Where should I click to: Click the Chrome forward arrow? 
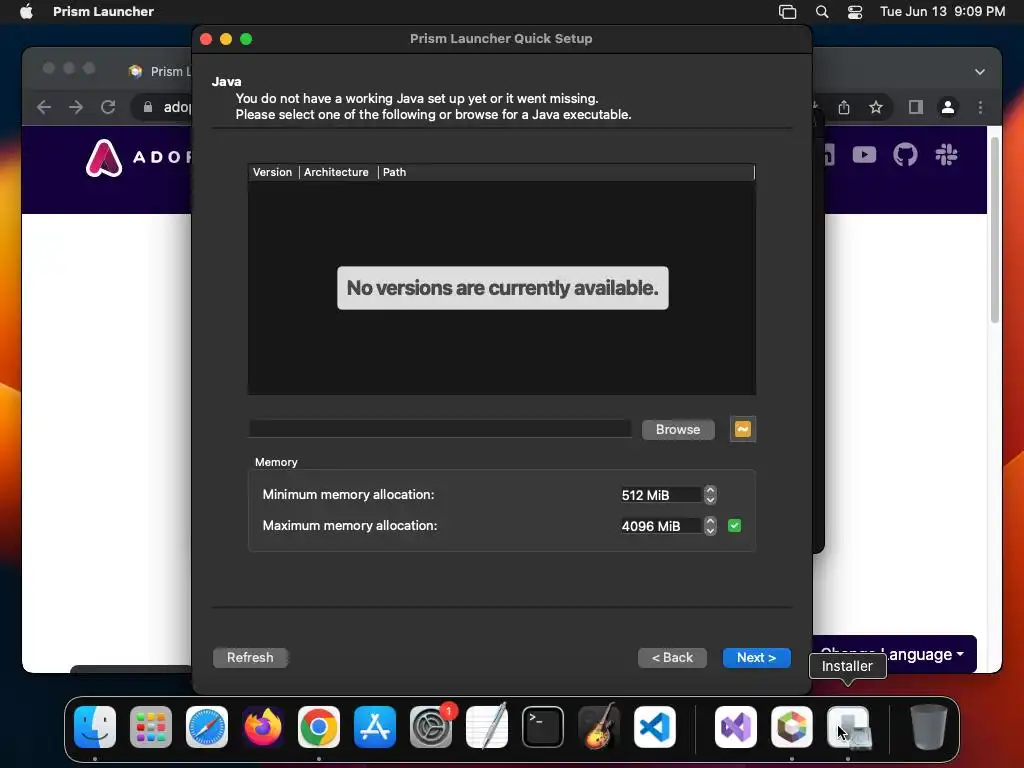[76, 107]
